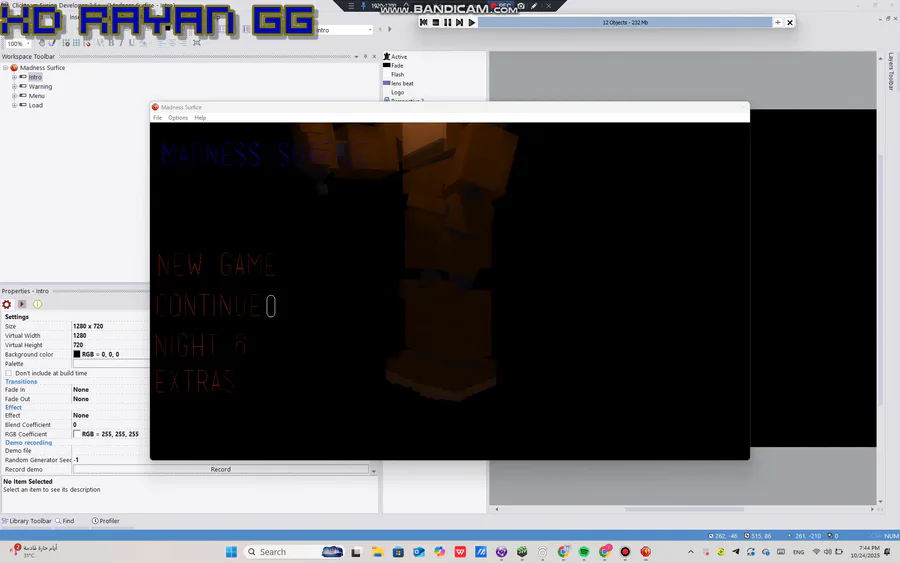Open the Settings tab in the Properties panel

click(7, 304)
